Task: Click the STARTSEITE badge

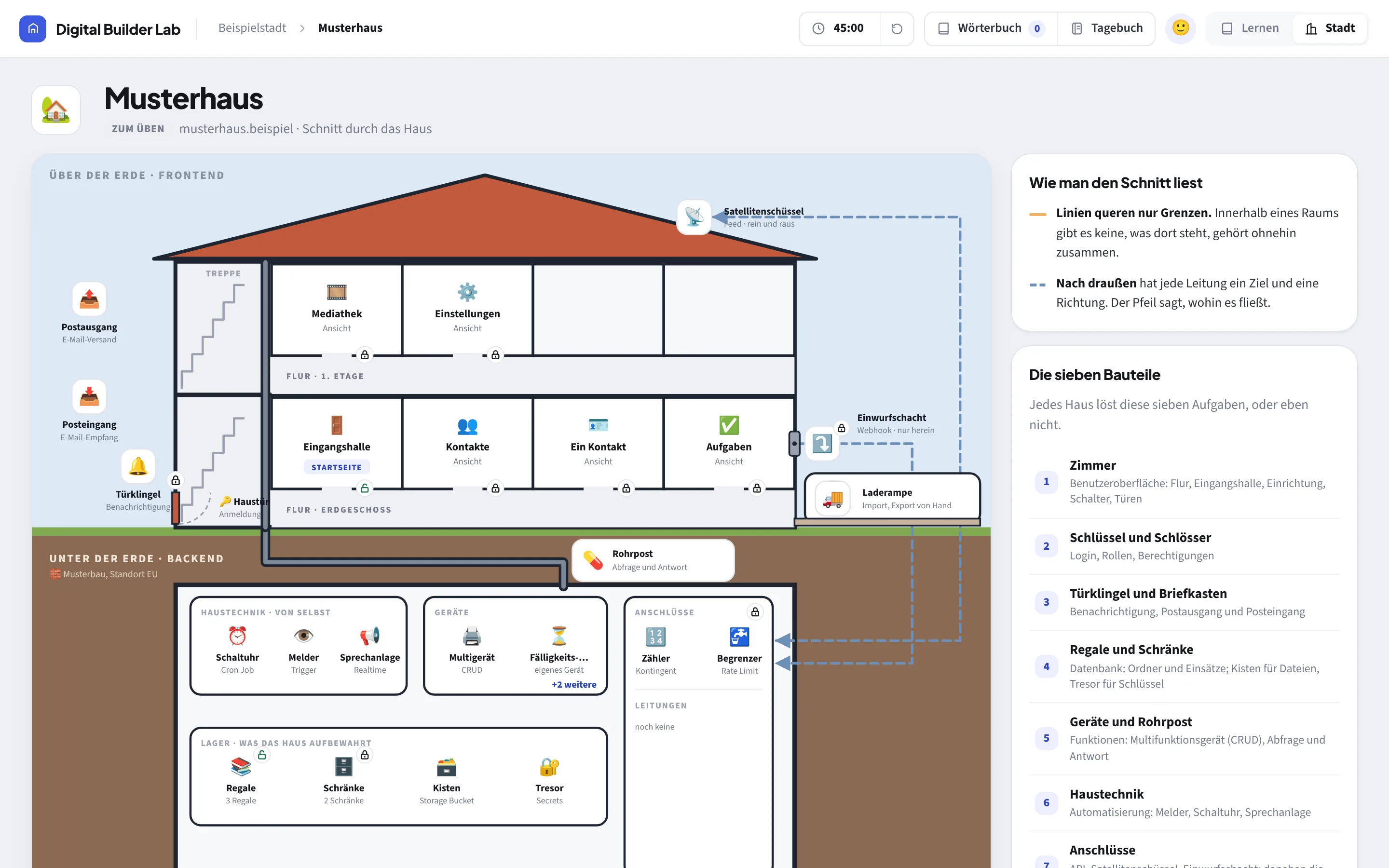Action: [x=336, y=467]
